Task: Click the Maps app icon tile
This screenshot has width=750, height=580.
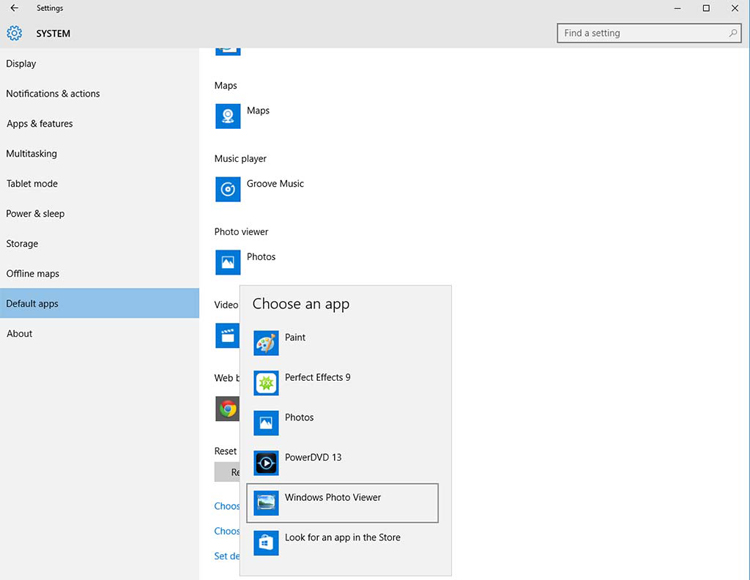Action: pos(228,116)
